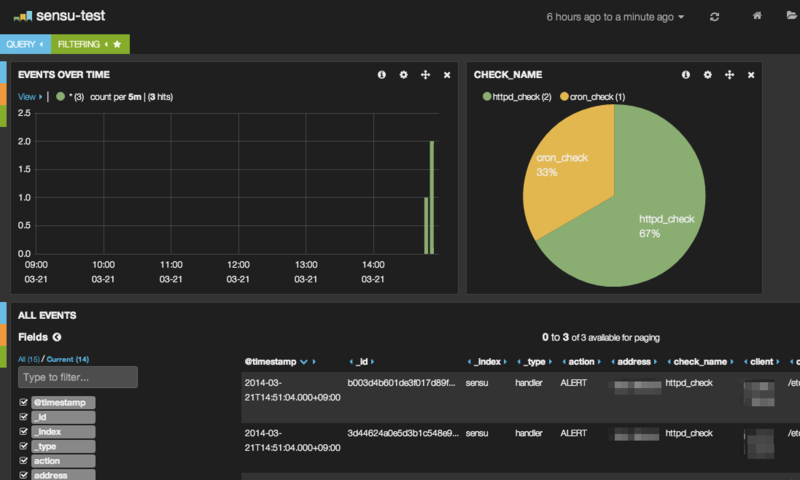Move @timestamp column right with arrow
Viewport: 800px width, 480px height.
coord(314,362)
